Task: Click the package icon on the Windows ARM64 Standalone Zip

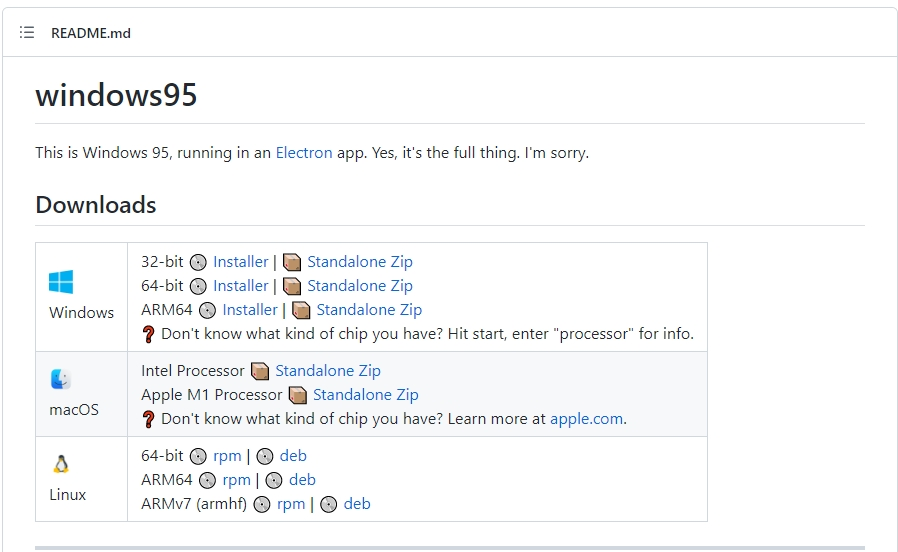Action: pyautogui.click(x=301, y=310)
